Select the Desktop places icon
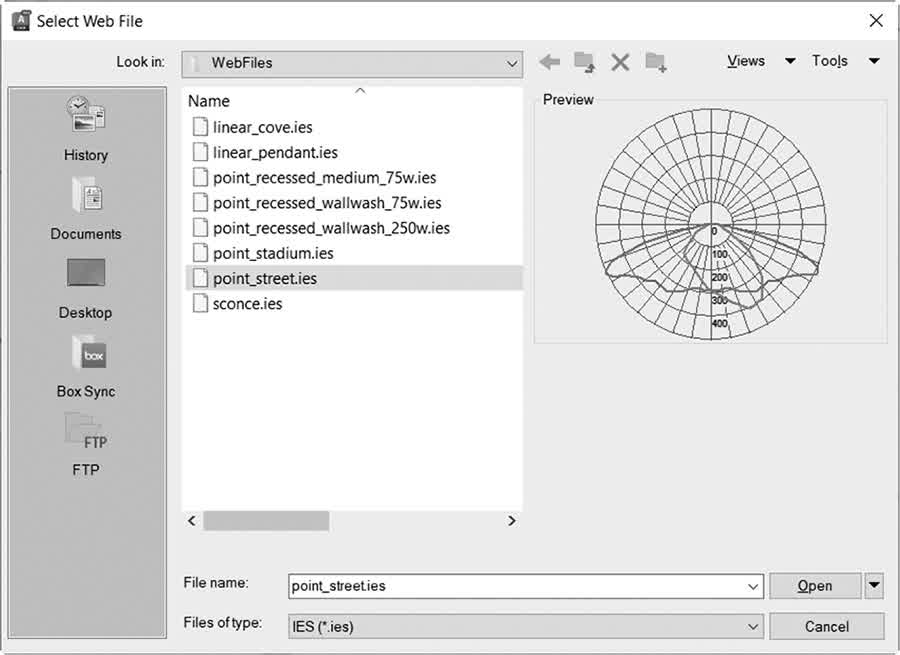Screen dimensions: 900x655 pyautogui.click(x=86, y=288)
